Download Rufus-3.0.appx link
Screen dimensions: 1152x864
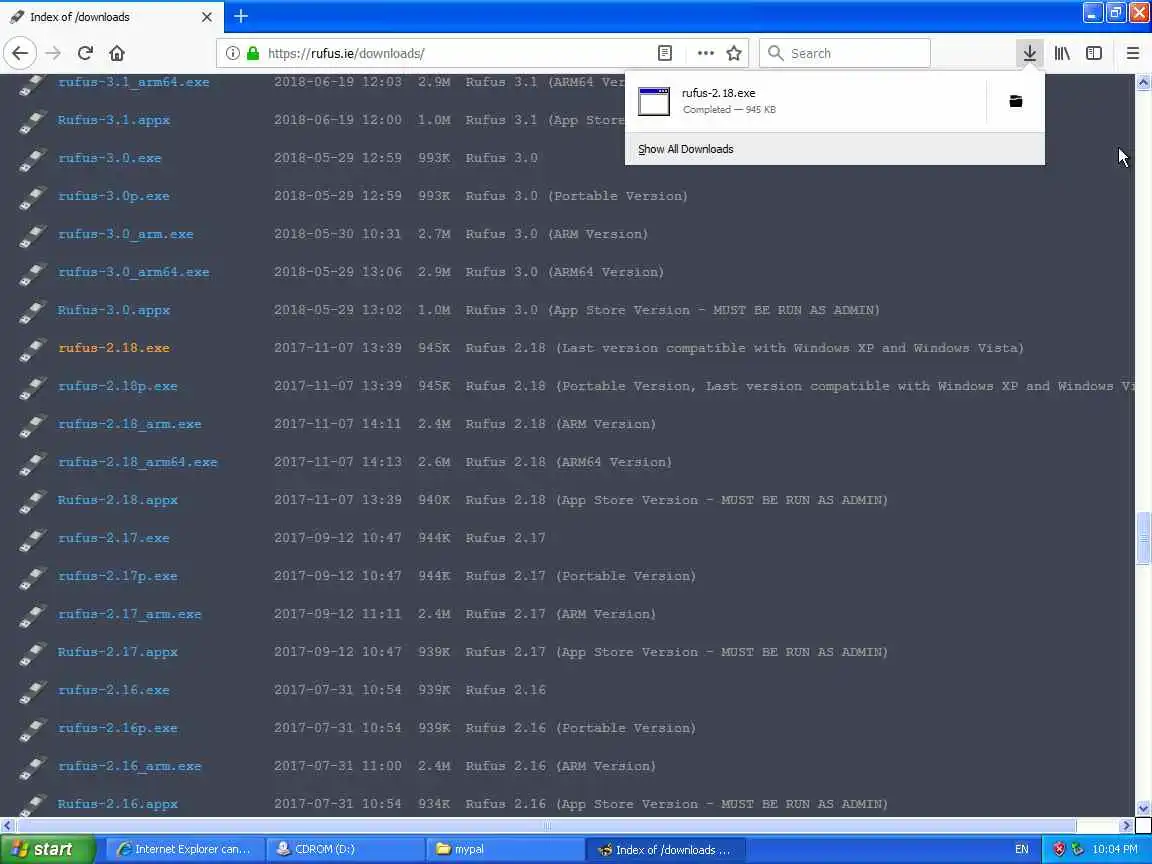point(114,310)
